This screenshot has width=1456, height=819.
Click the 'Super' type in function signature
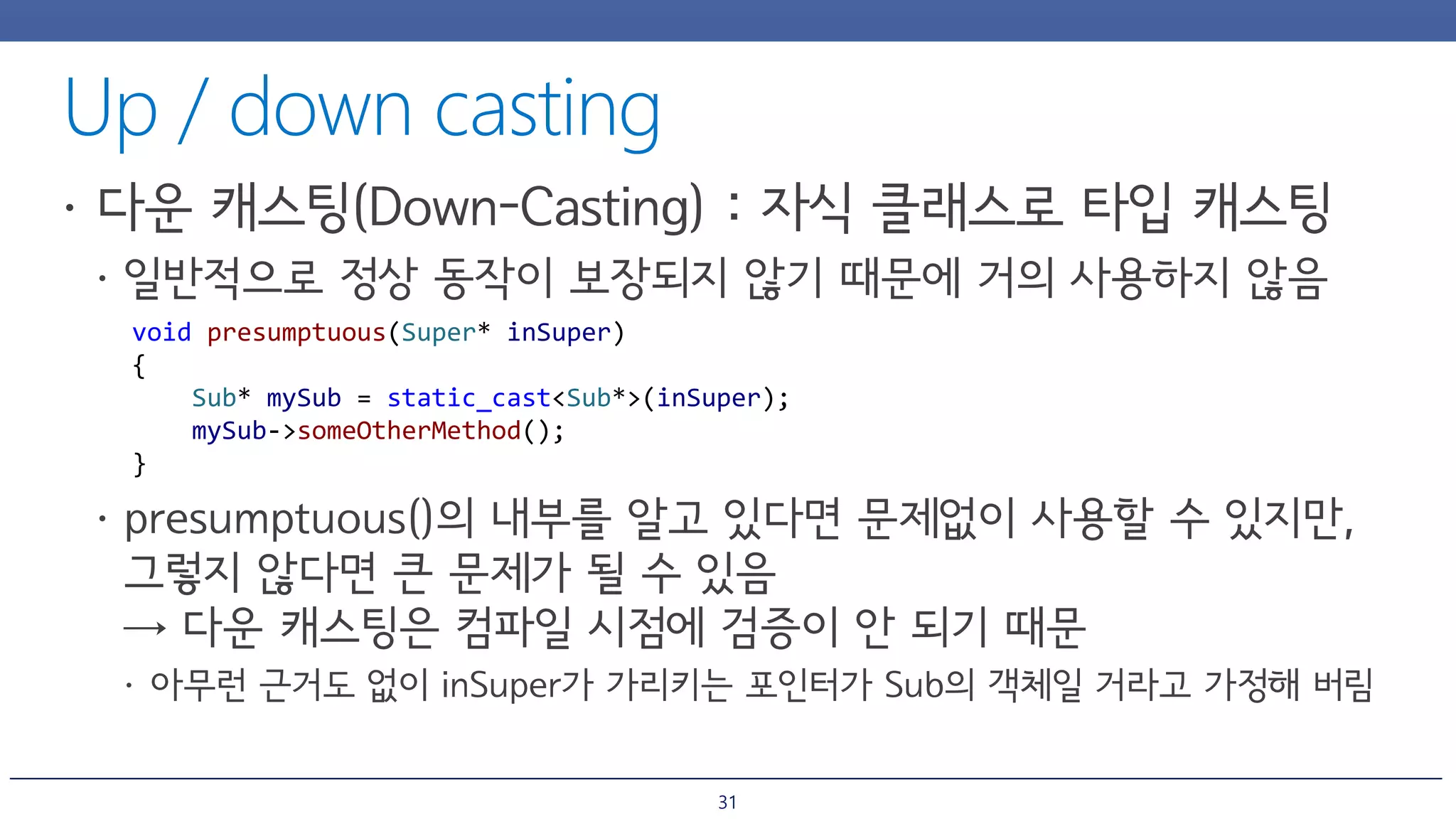point(439,333)
